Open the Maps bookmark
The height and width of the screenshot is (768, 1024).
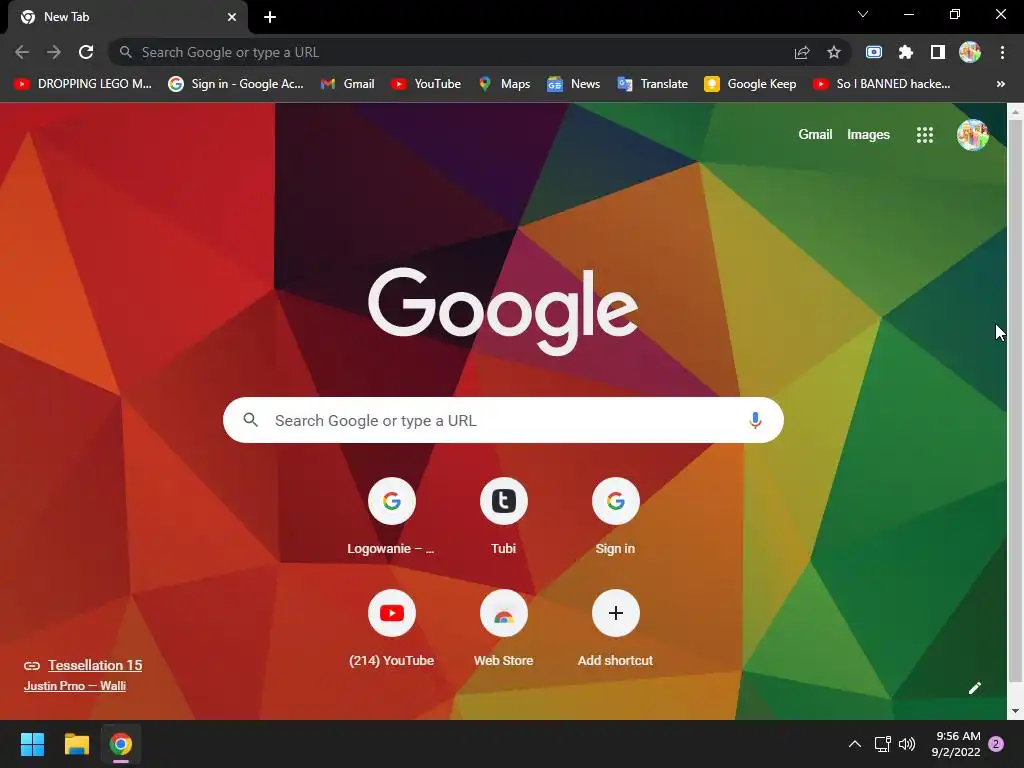click(x=504, y=84)
